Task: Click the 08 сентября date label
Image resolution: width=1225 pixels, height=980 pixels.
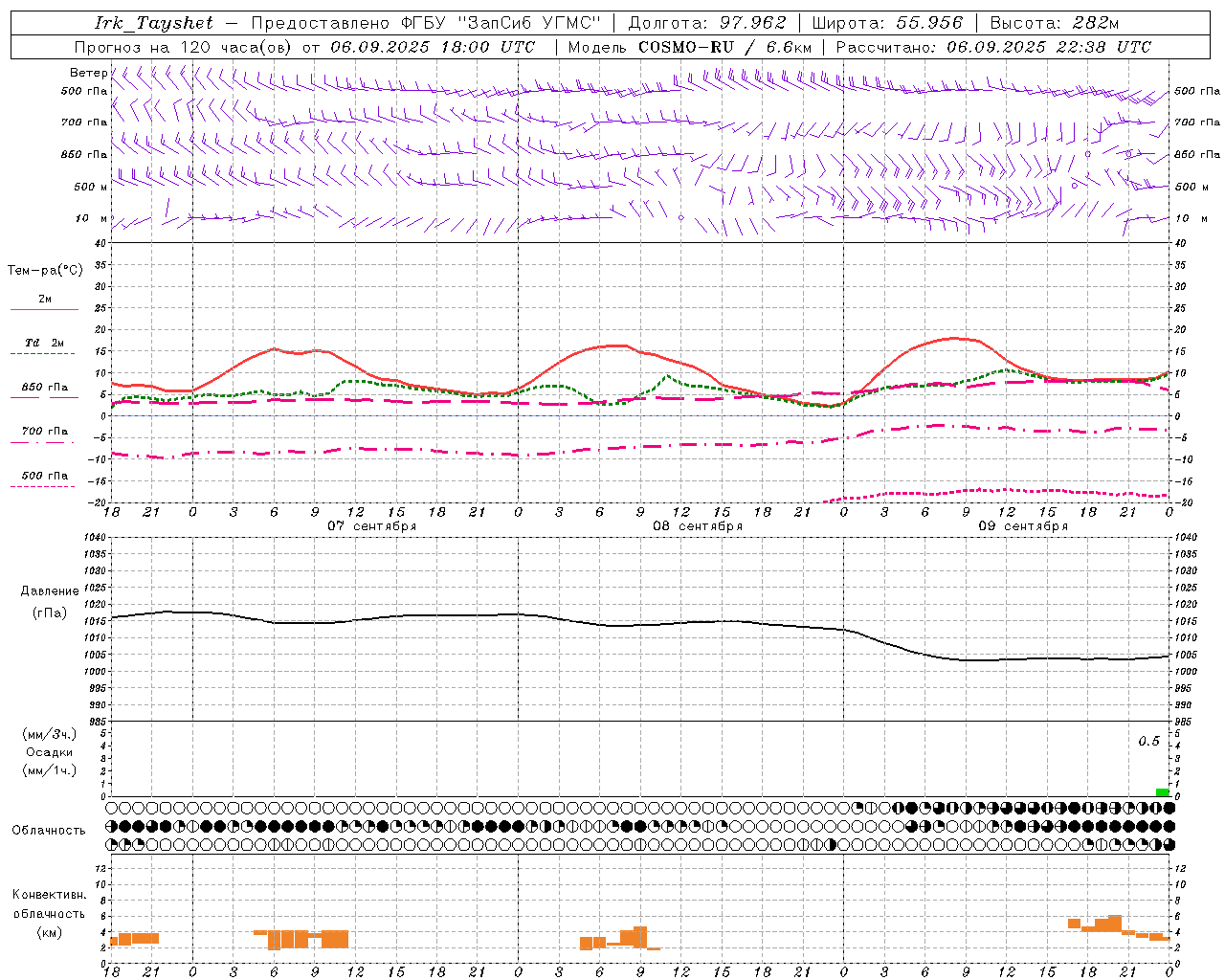Action: pos(698,526)
